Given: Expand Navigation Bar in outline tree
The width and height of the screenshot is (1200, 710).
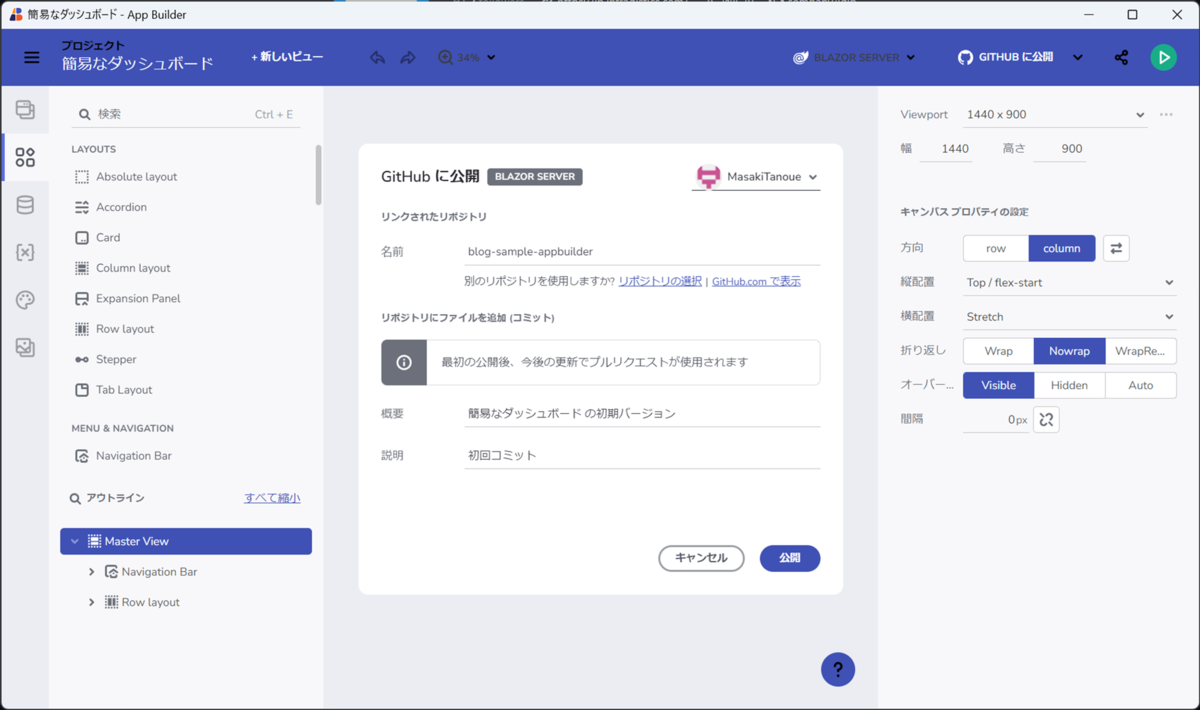Looking at the screenshot, I should coord(92,572).
